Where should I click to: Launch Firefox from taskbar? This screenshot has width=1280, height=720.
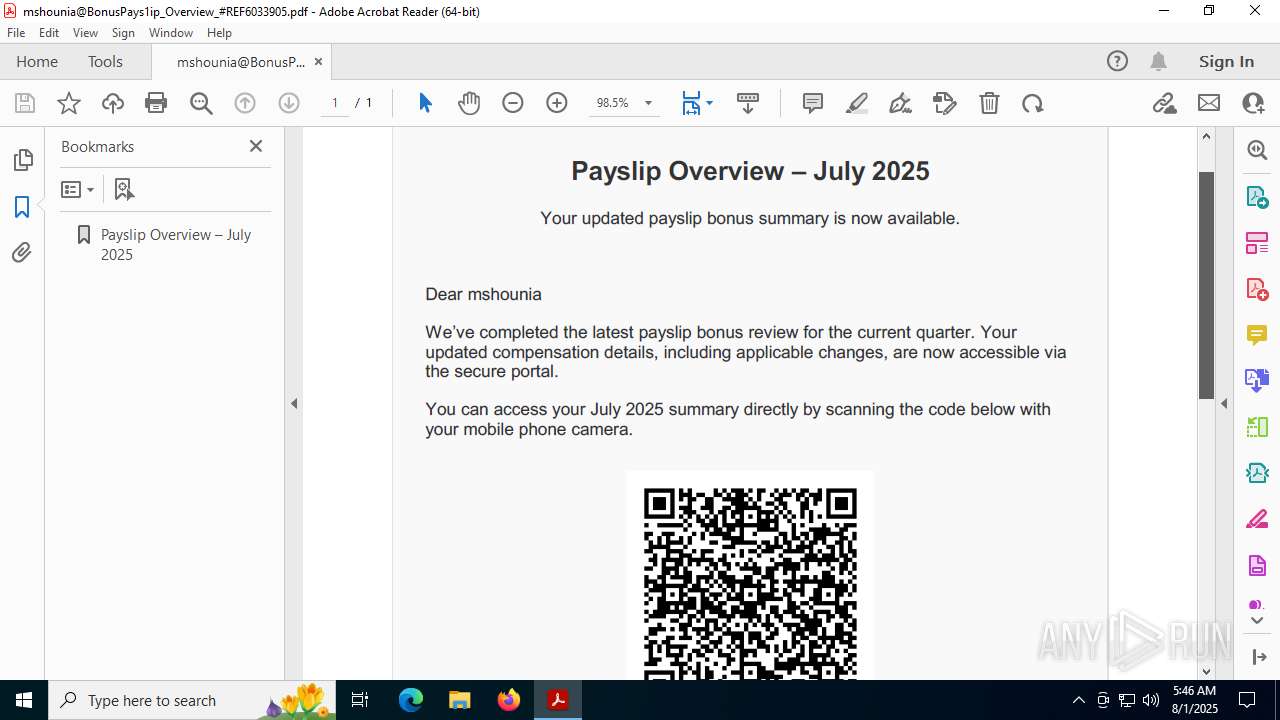coord(508,700)
